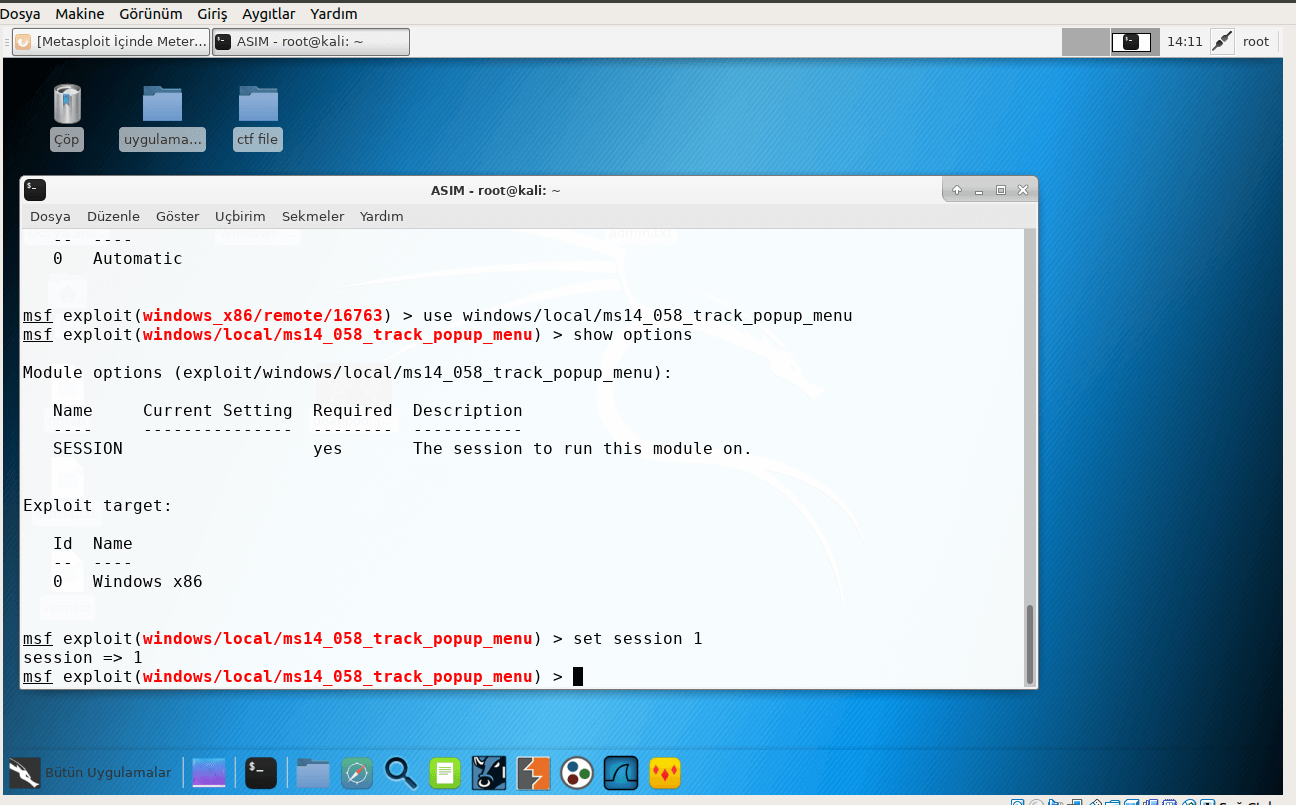Select the uygulama... folder on desktop

pos(163,116)
